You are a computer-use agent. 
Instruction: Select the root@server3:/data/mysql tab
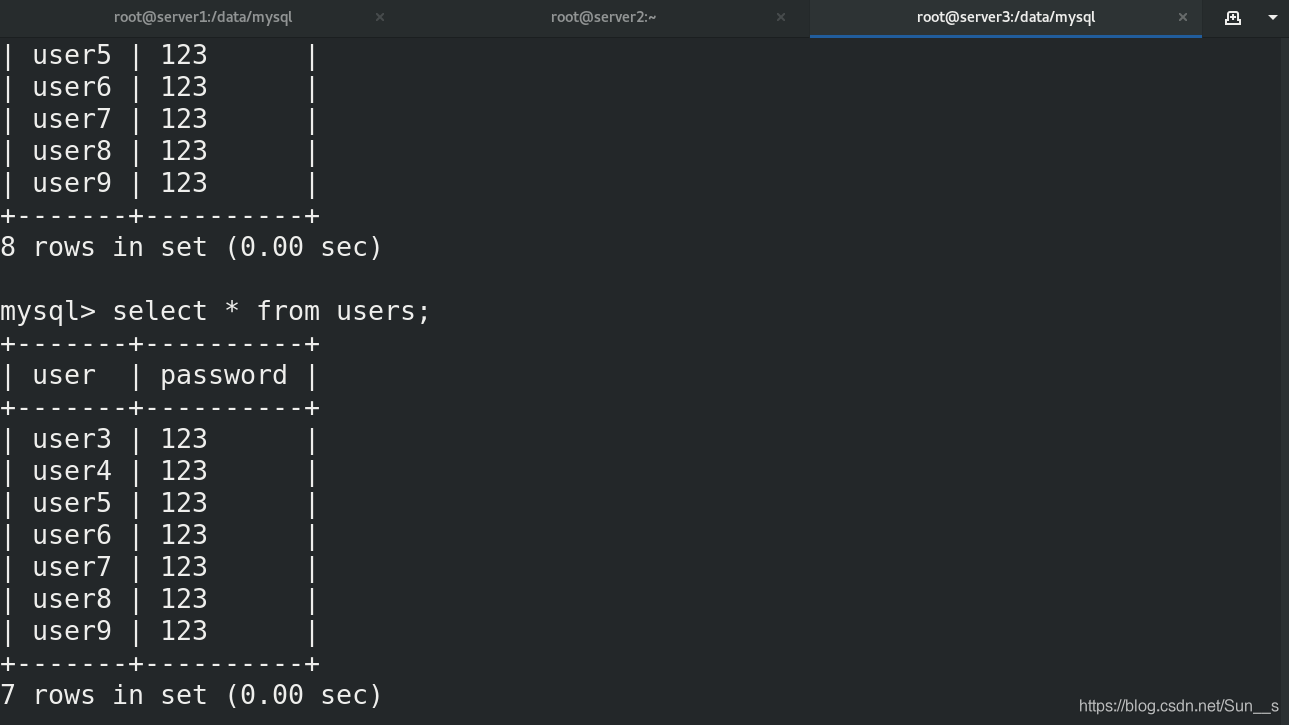[1006, 17]
